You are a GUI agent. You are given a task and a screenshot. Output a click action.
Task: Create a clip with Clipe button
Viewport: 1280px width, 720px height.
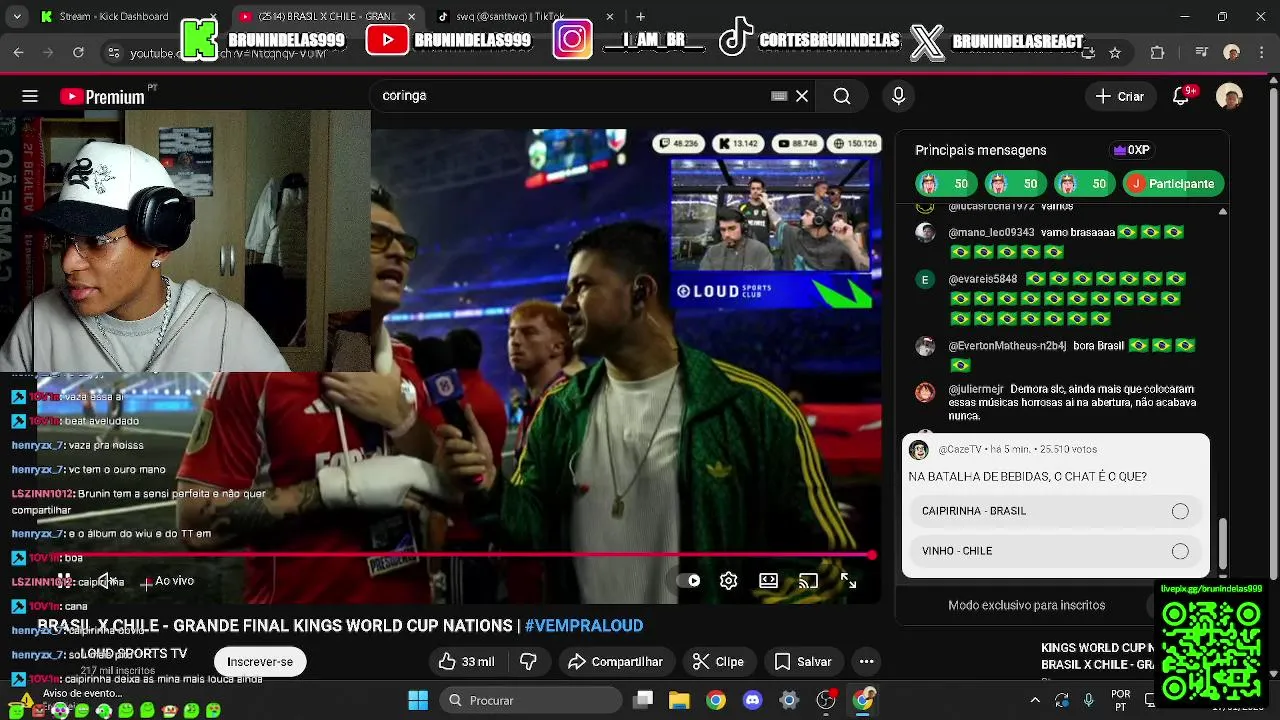[x=718, y=662]
